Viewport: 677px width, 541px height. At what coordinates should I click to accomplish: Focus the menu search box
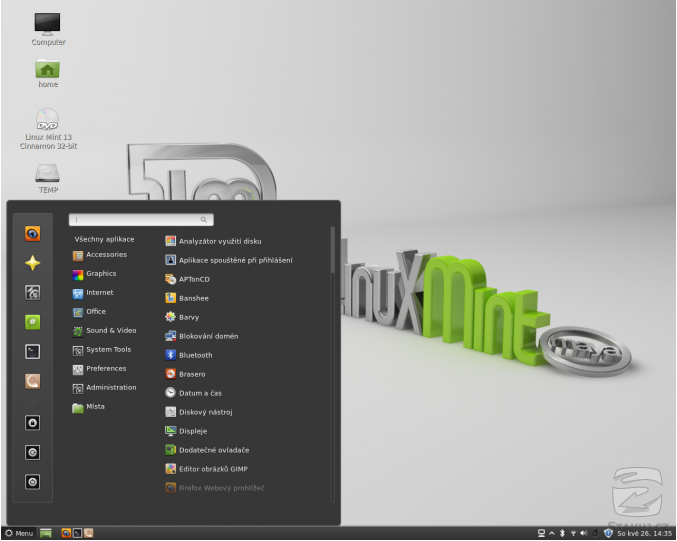pyautogui.click(x=141, y=219)
